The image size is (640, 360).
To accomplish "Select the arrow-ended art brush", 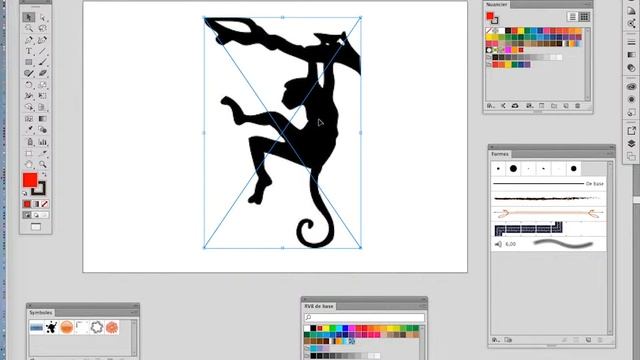I will point(549,213).
